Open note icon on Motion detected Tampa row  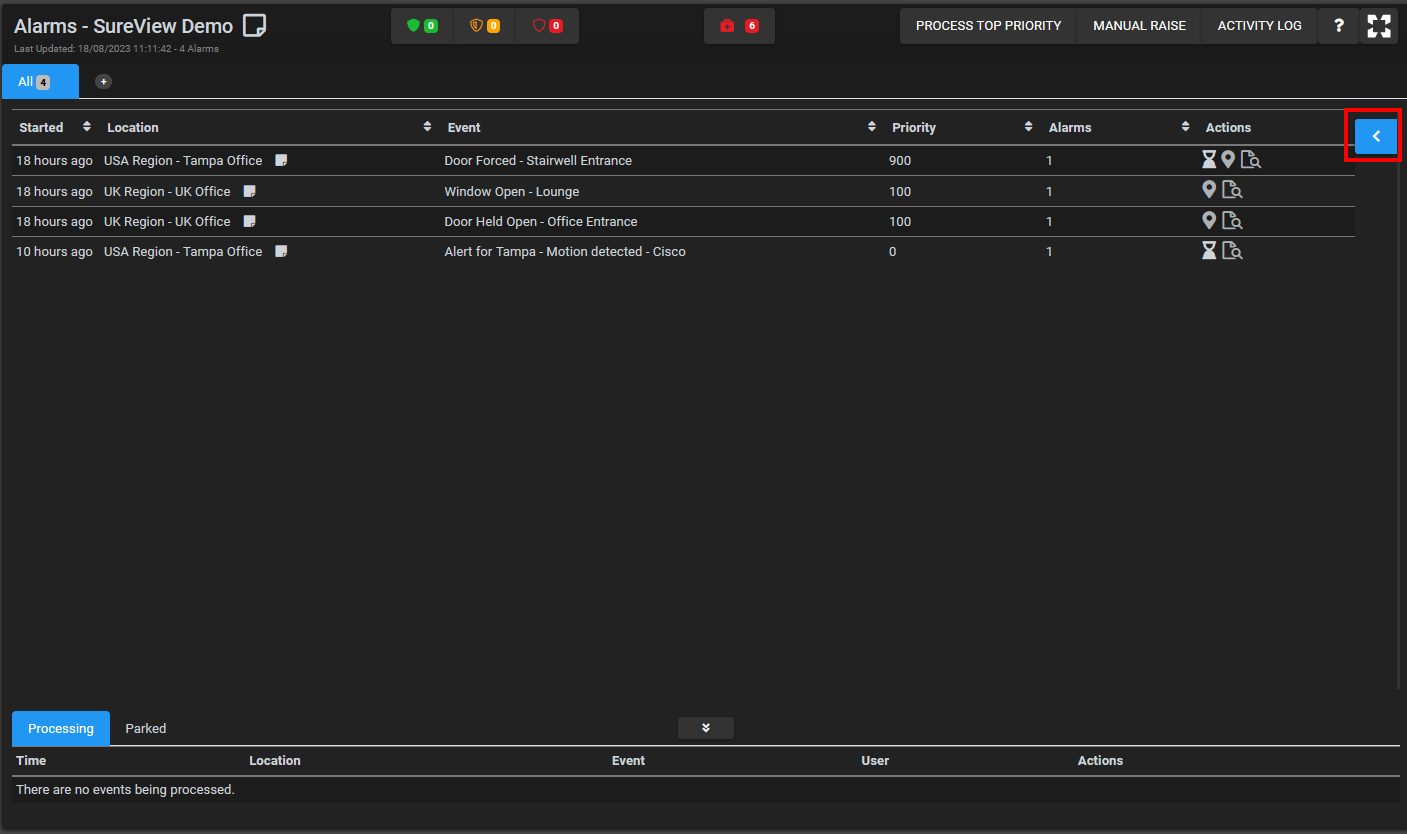282,251
